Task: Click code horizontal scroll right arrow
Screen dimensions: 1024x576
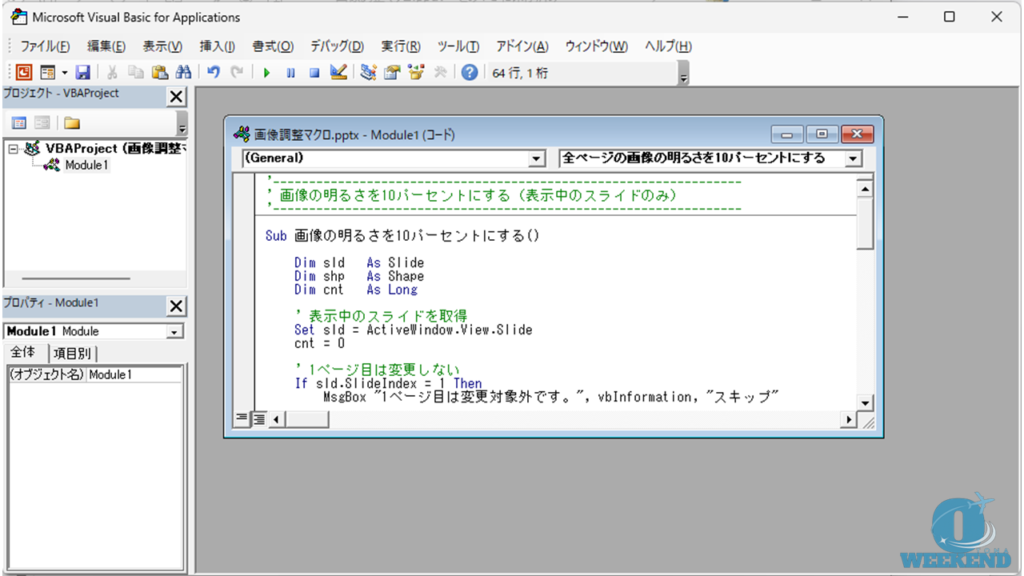Action: coord(848,419)
